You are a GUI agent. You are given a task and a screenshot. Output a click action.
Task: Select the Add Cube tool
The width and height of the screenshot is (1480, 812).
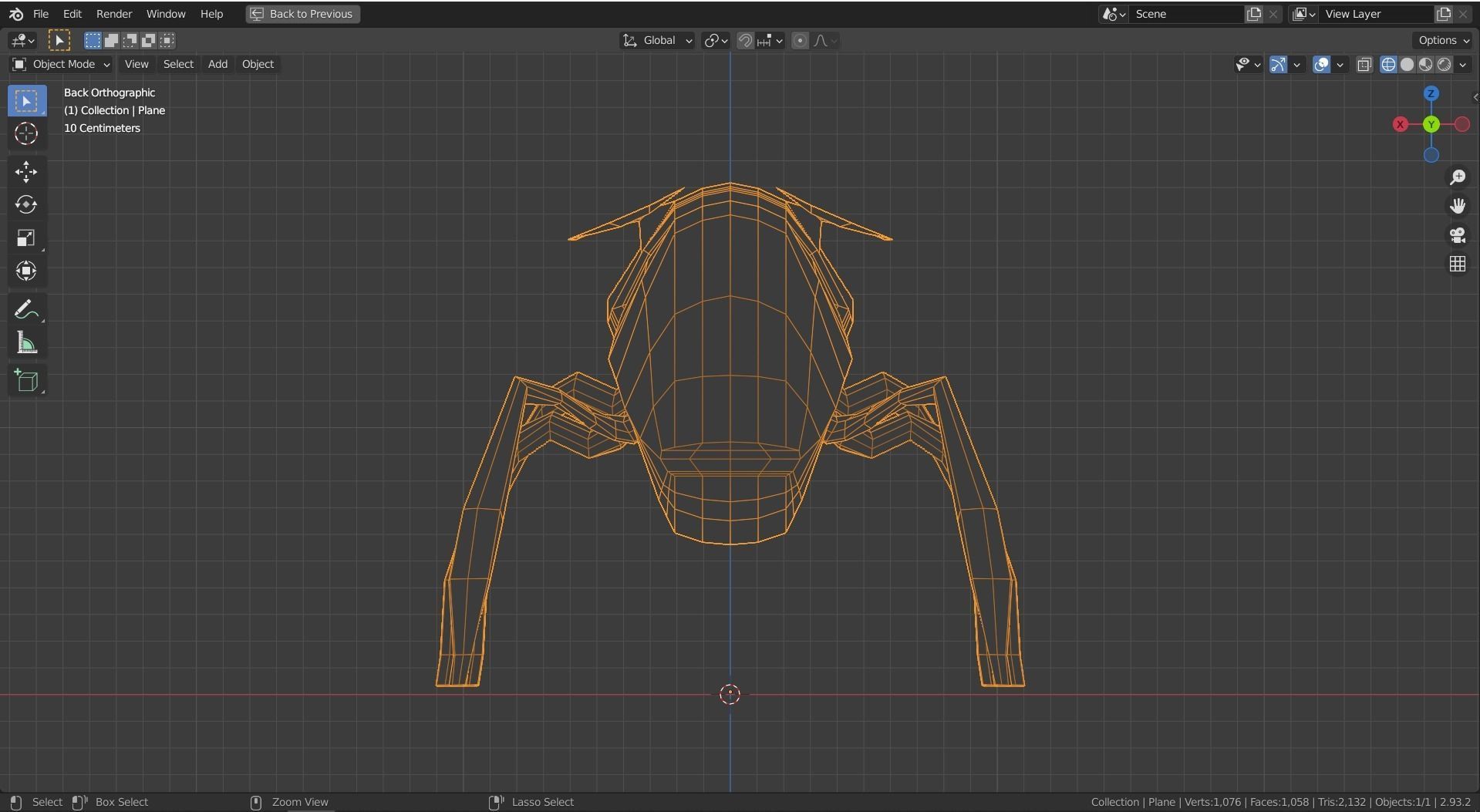pyautogui.click(x=27, y=380)
